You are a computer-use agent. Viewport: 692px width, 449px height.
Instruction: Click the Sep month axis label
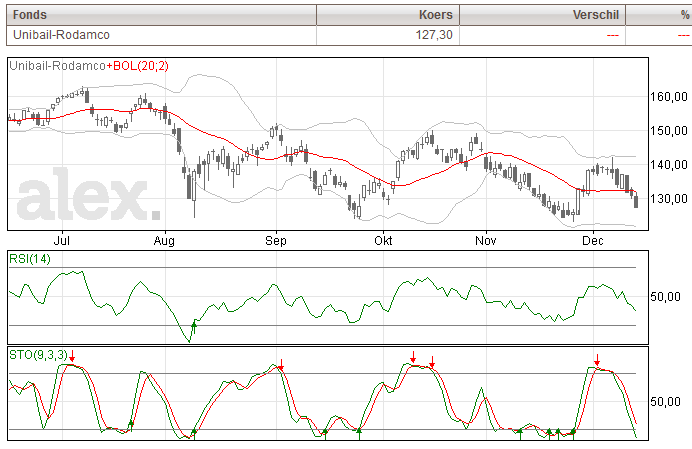(276, 241)
